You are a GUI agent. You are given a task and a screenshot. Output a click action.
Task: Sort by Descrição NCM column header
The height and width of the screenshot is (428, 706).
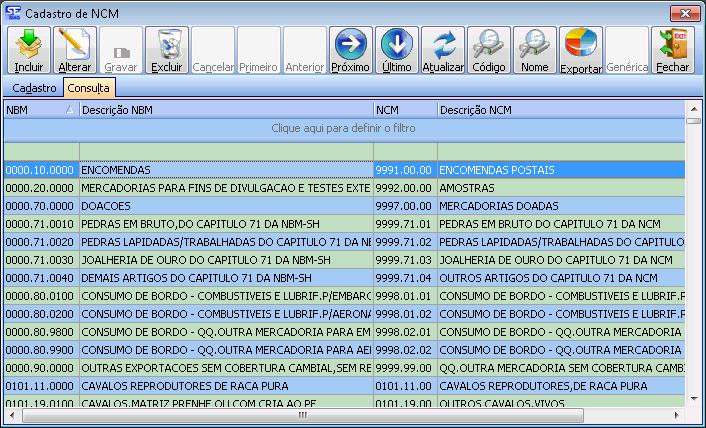560,109
